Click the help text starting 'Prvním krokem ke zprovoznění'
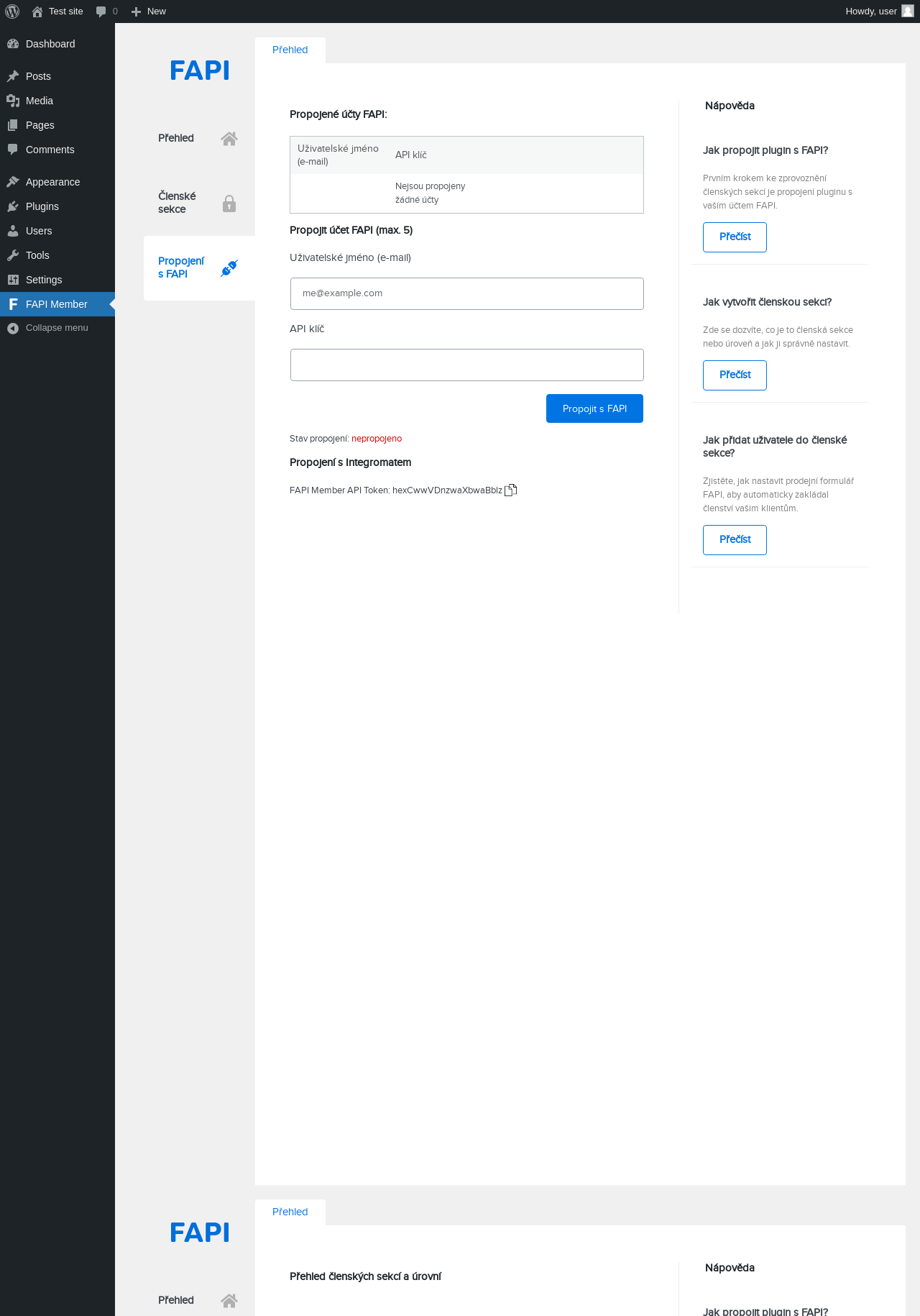Screen dimensions: 920x1316 [x=778, y=192]
